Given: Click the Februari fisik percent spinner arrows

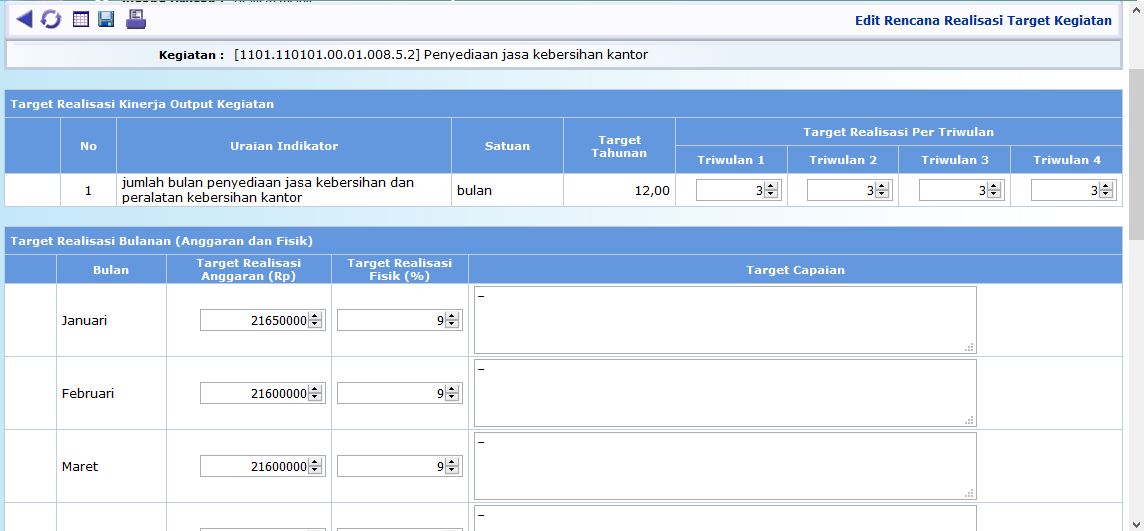Looking at the screenshot, I should (x=452, y=393).
